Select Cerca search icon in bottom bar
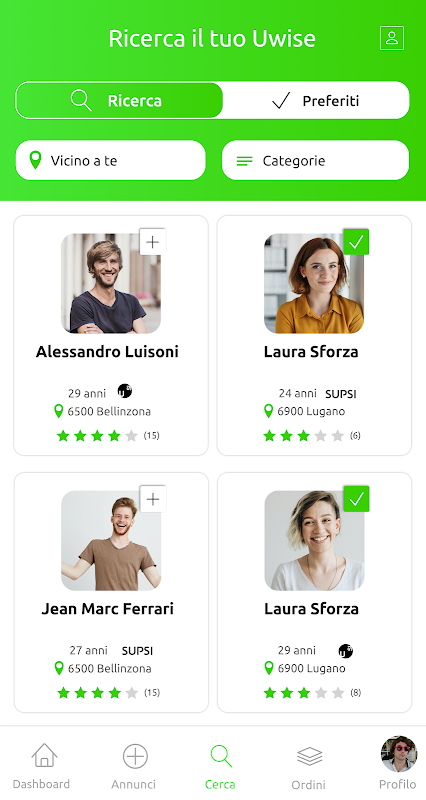The width and height of the screenshot is (426, 800). [x=221, y=756]
